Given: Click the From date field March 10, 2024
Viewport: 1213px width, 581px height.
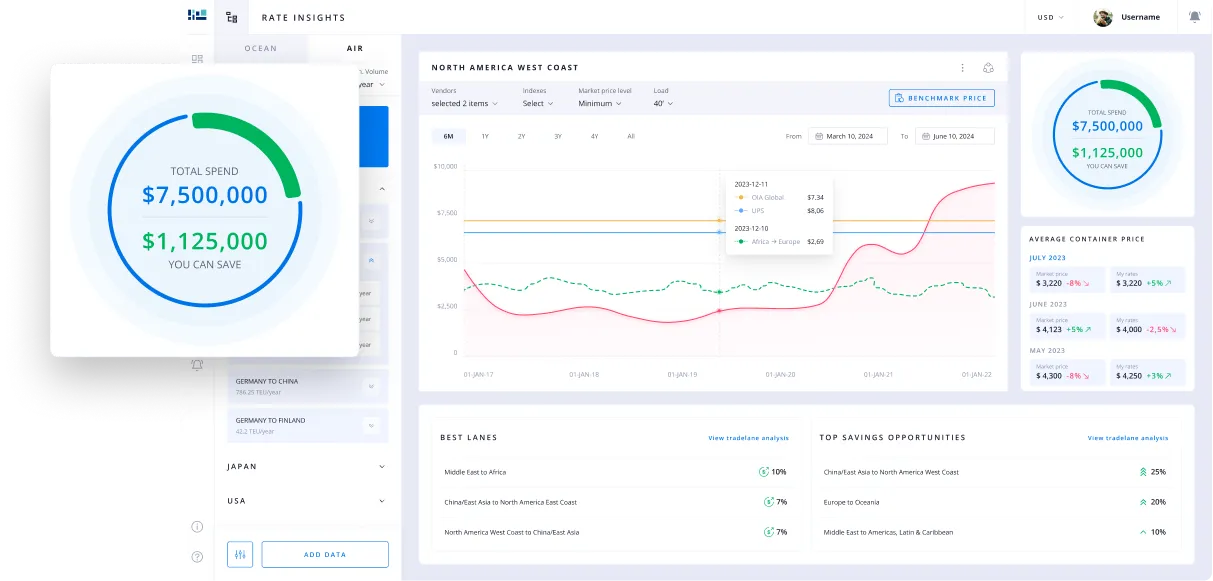Looking at the screenshot, I should point(848,136).
